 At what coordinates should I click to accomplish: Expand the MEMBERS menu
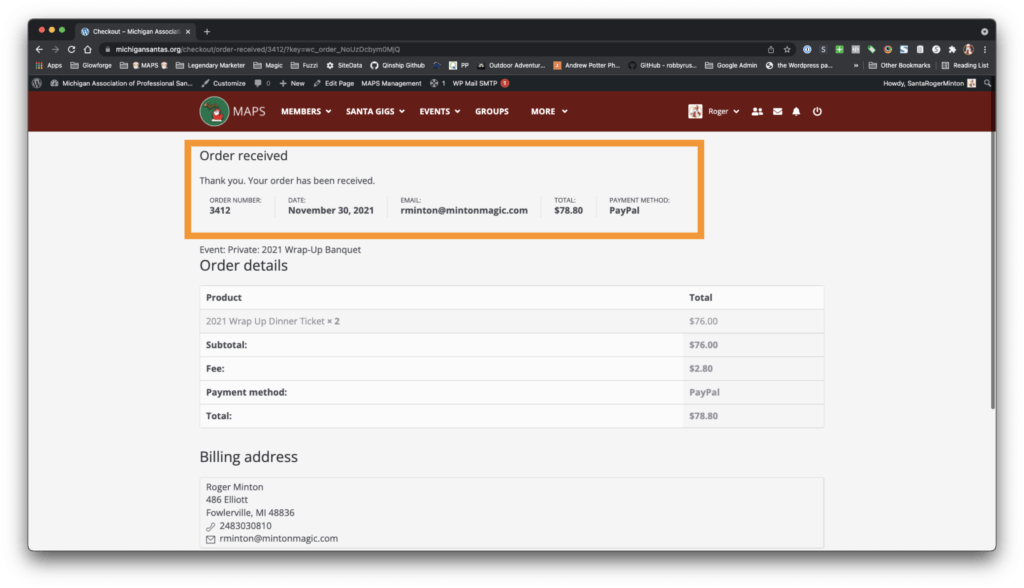click(306, 112)
